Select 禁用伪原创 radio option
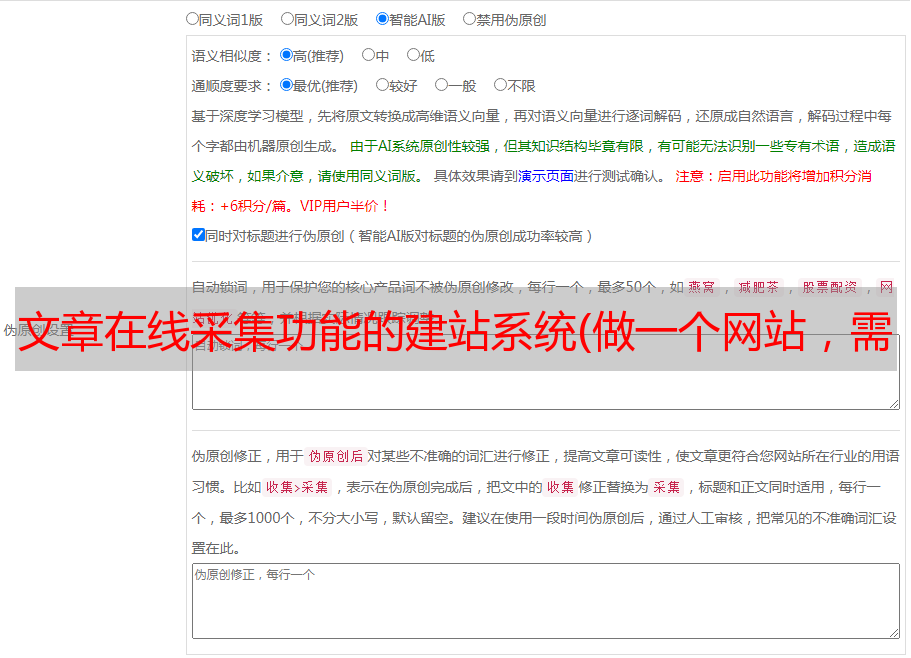The image size is (911, 658). pos(469,19)
